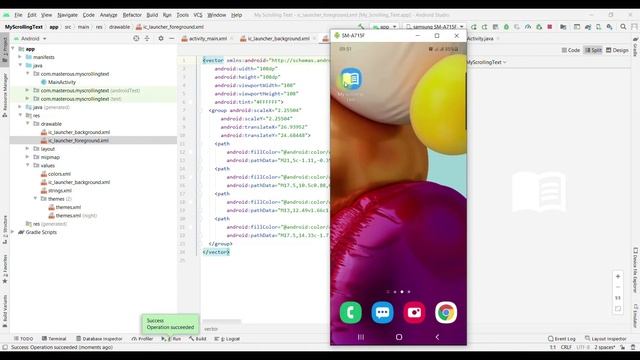Click the Search Everywhere magnifier icon
The width and height of the screenshot is (640, 360).
pos(623,27)
